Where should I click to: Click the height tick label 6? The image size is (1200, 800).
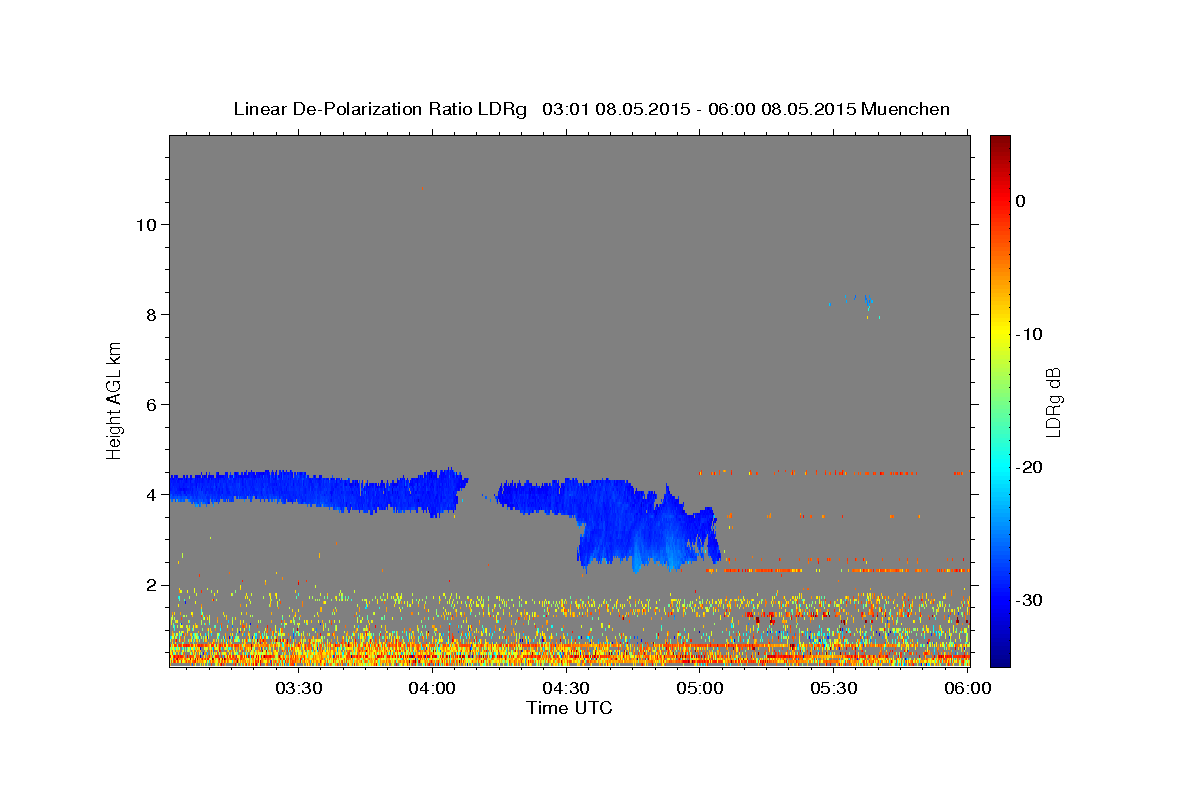(151, 404)
